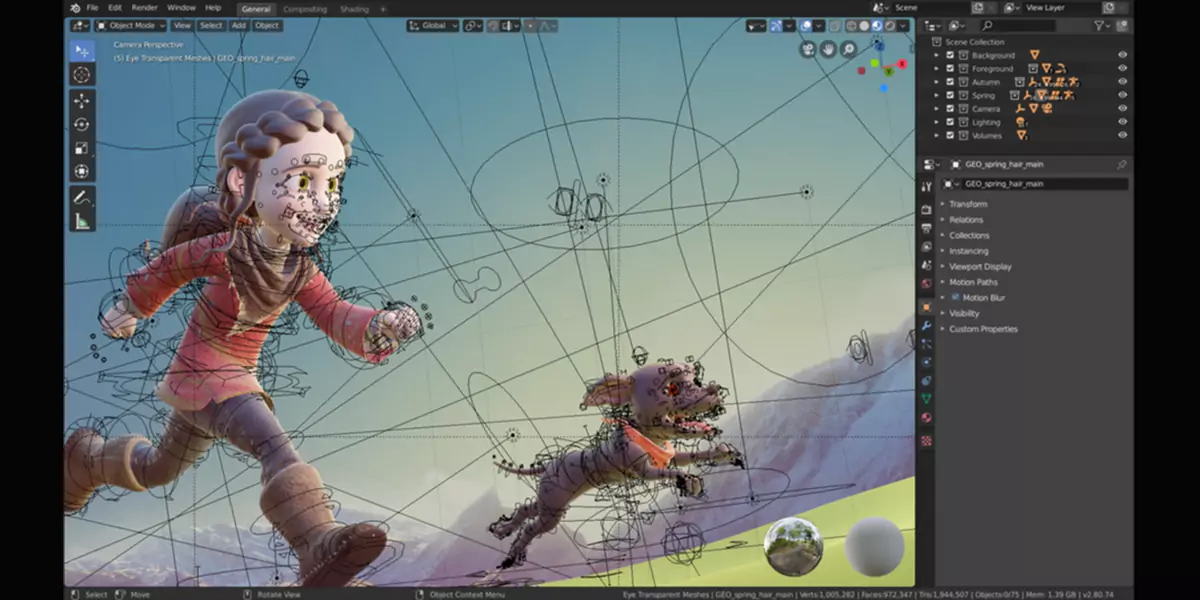Screen dimensions: 1200x600
Task: Click the viewport Select menu button
Action: [x=211, y=26]
